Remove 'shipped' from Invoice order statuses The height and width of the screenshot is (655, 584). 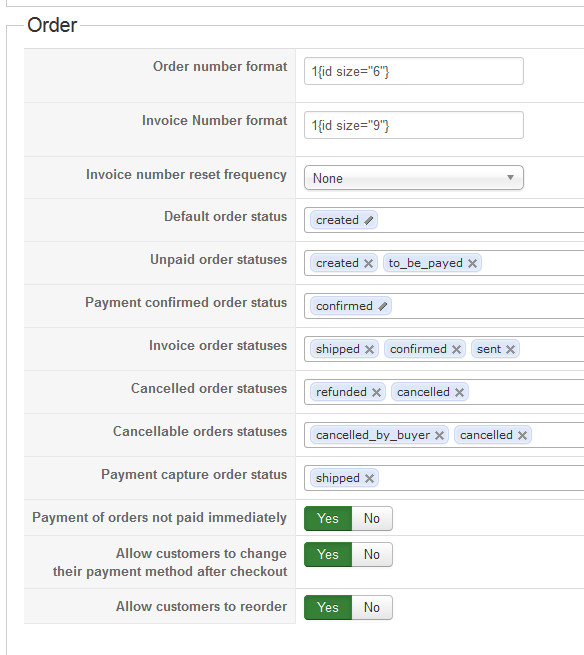pos(369,350)
